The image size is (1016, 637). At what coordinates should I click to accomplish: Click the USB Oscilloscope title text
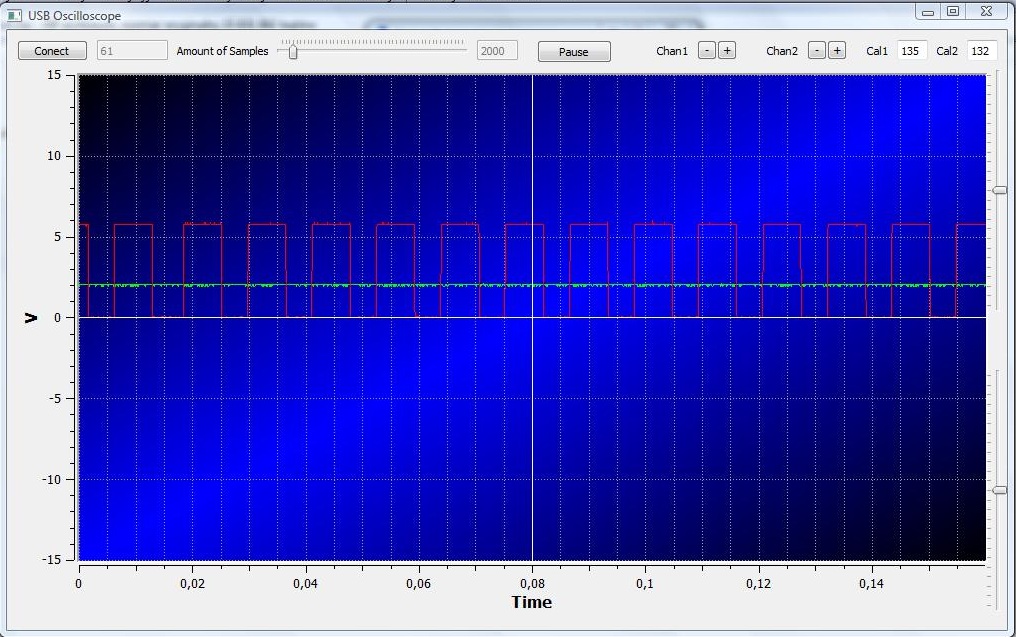[x=74, y=16]
